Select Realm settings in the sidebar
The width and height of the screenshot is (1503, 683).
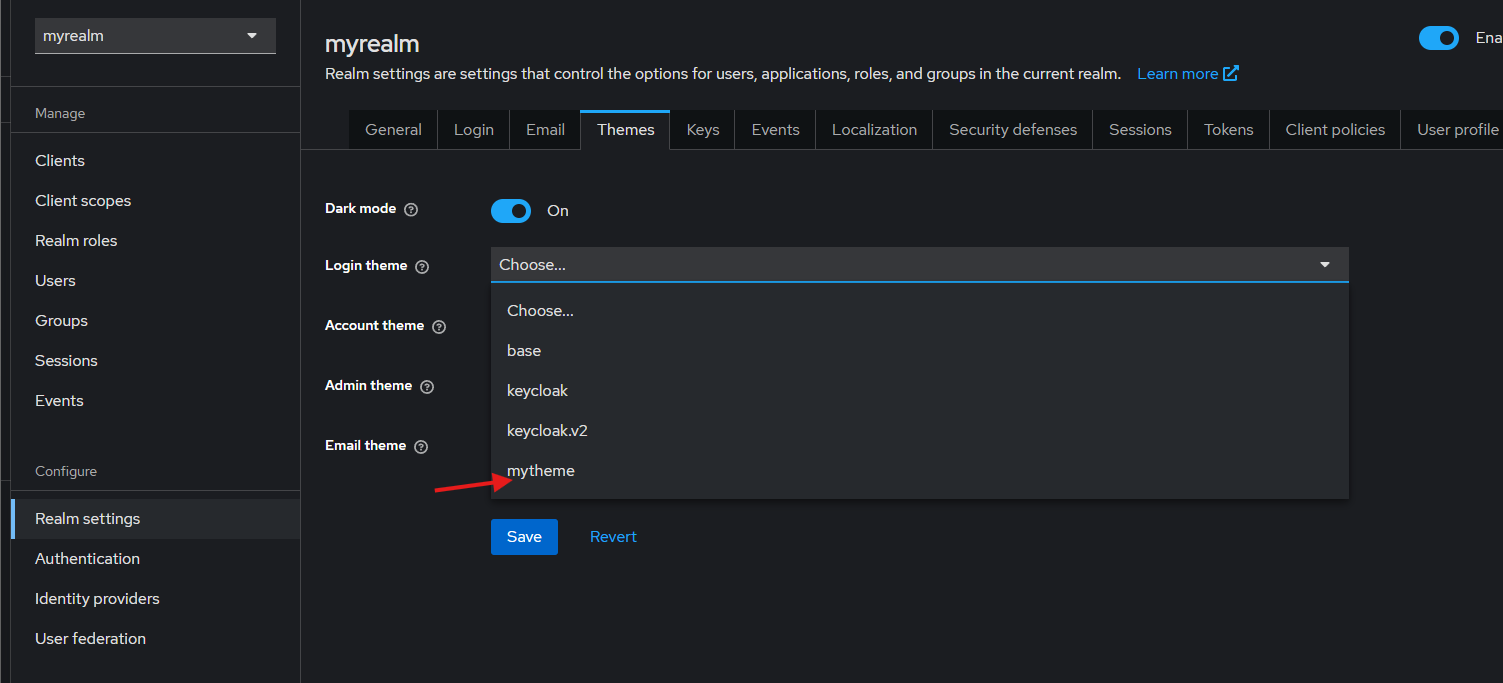pos(156,519)
